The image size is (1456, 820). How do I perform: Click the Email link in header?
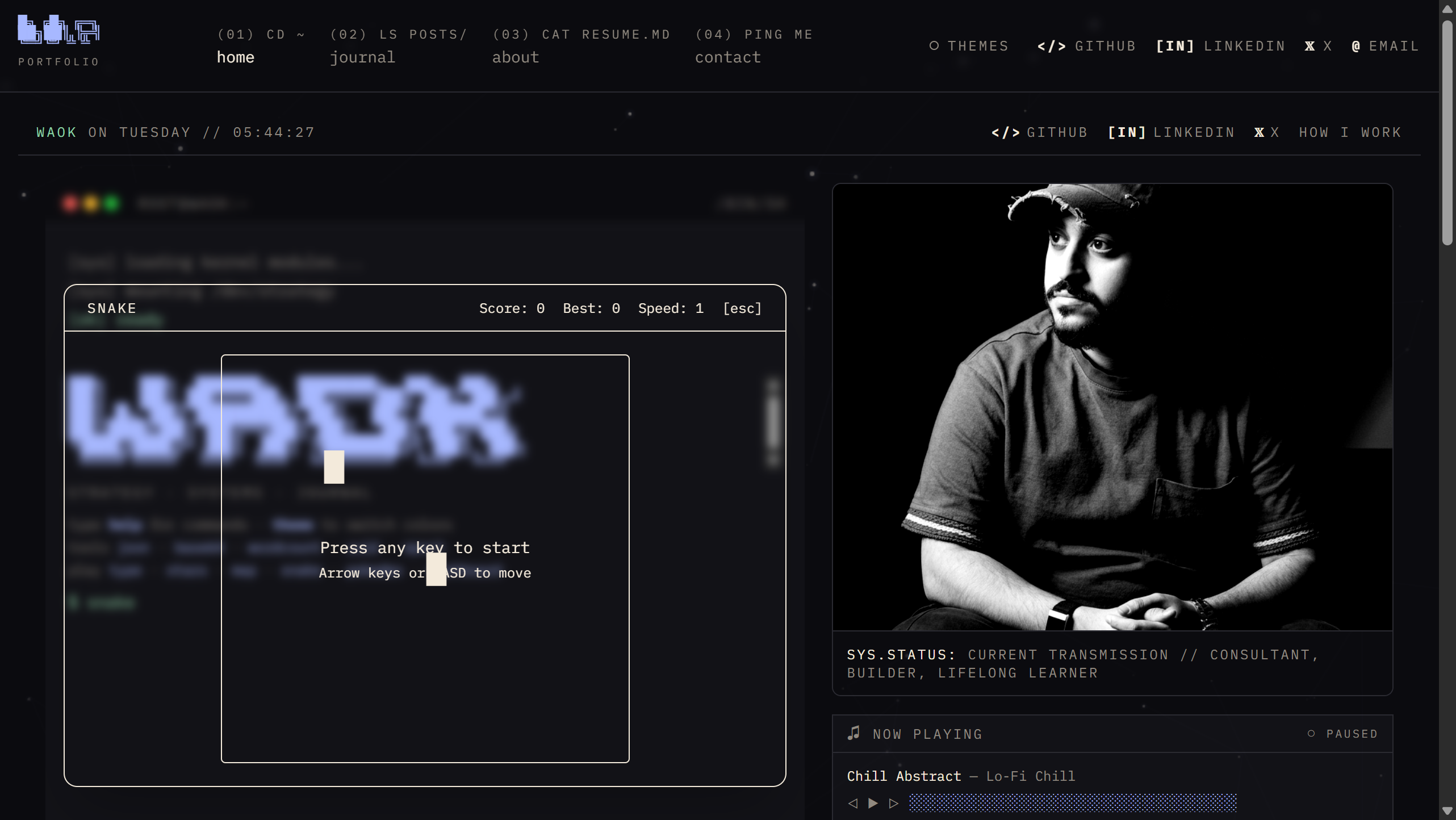[1385, 46]
